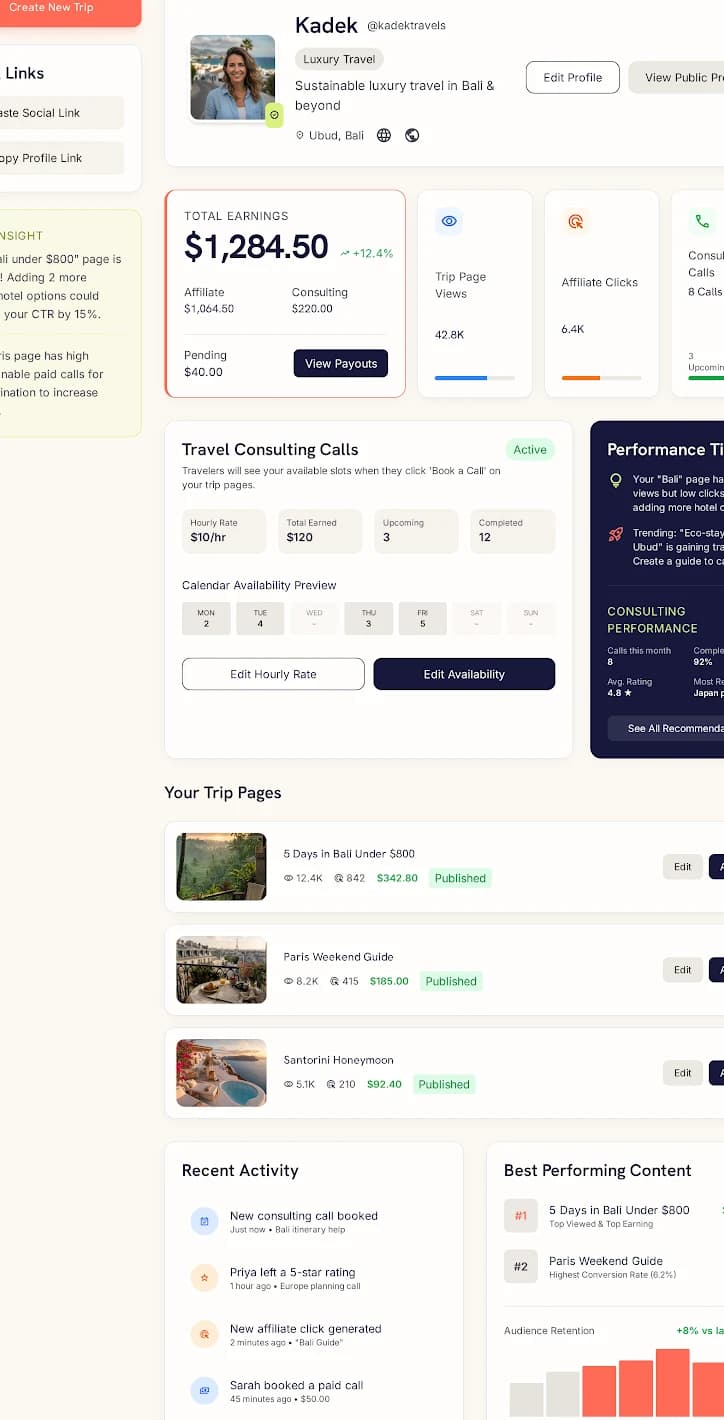The height and width of the screenshot is (1420, 724).
Task: Select Tuesday slot in availability preview
Action: click(260, 619)
